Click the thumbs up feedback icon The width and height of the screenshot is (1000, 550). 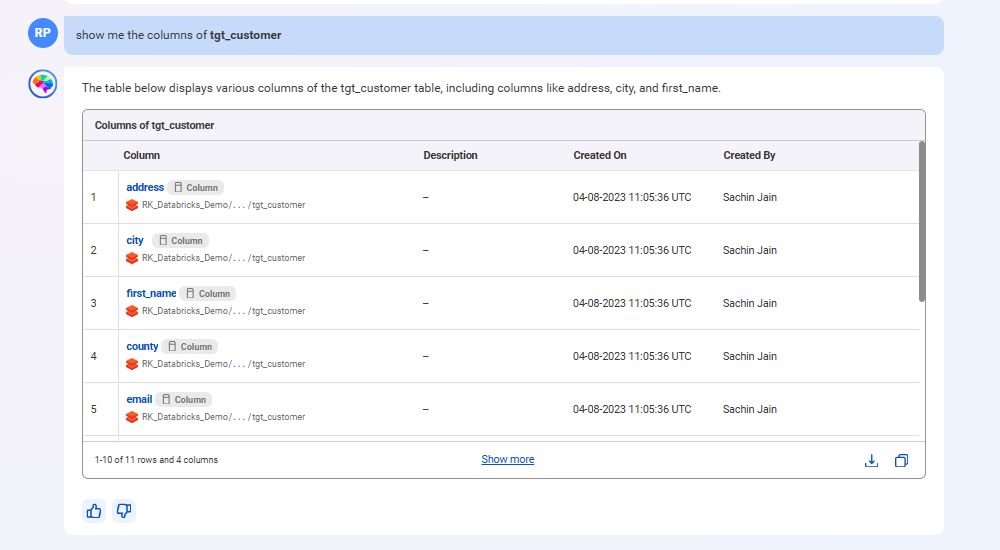pyautogui.click(x=94, y=511)
